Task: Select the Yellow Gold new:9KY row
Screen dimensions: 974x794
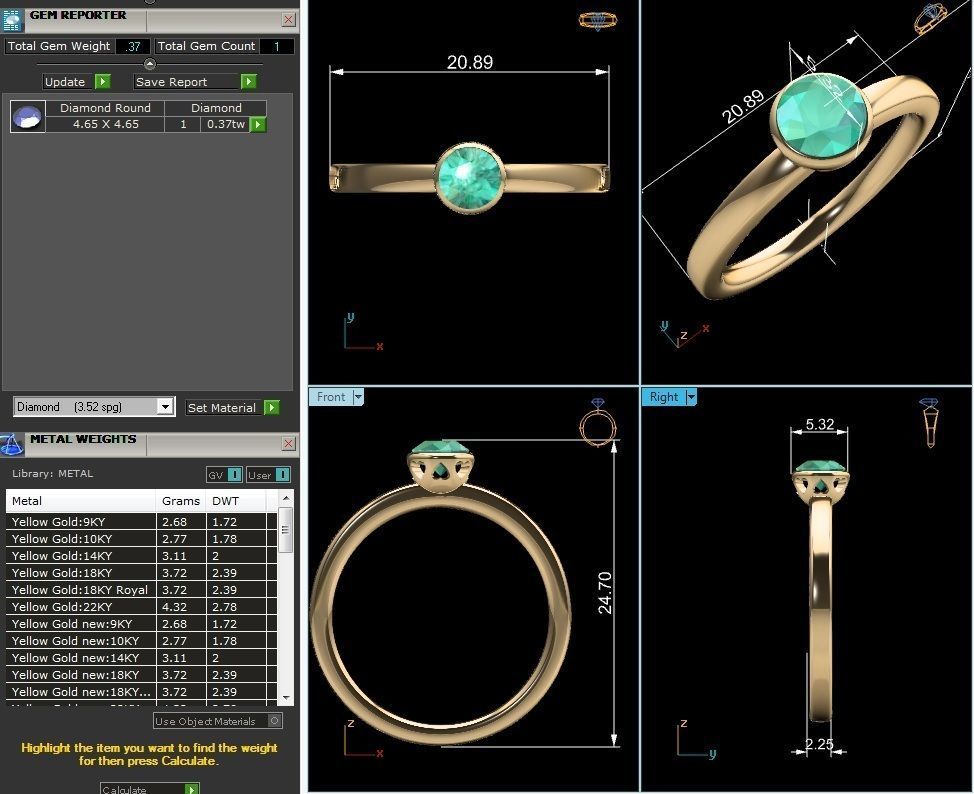Action: pos(141,624)
